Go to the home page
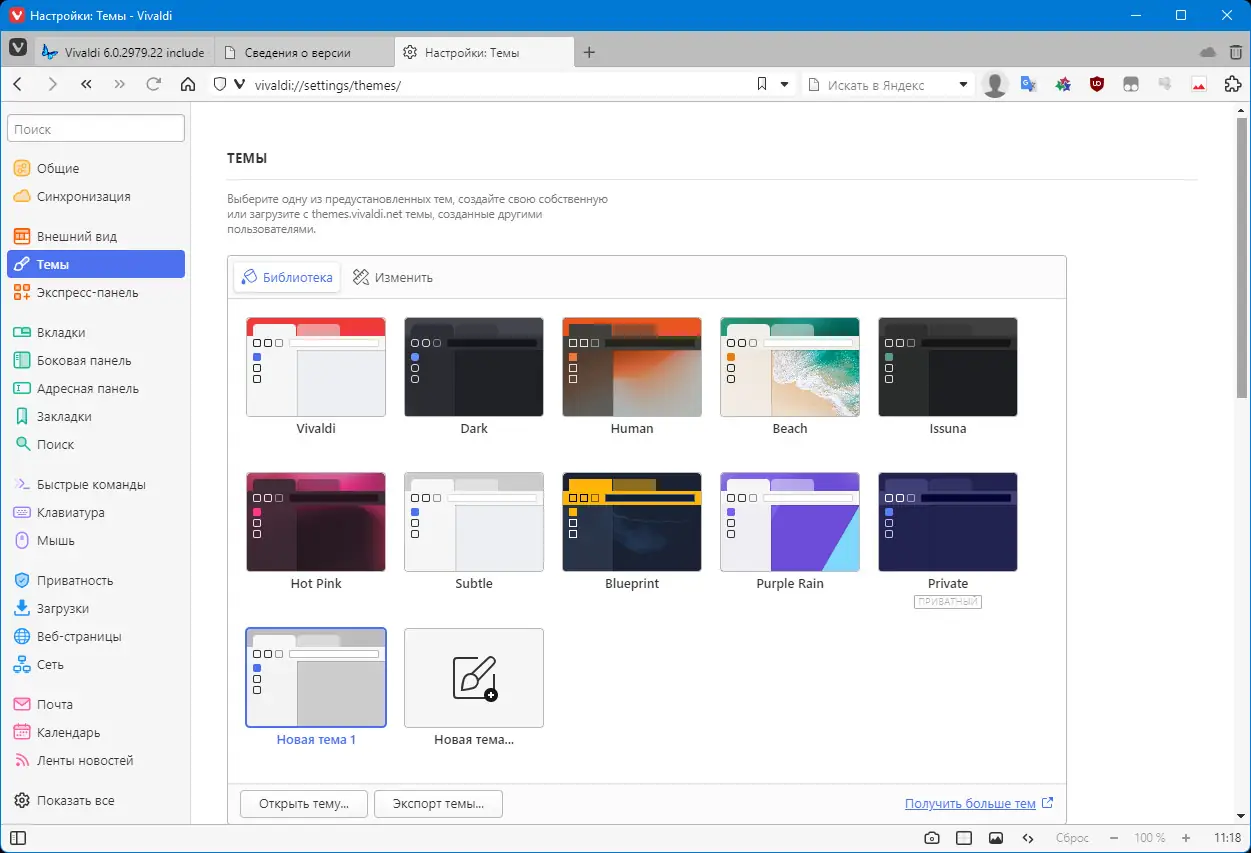The height and width of the screenshot is (853, 1251). click(187, 85)
